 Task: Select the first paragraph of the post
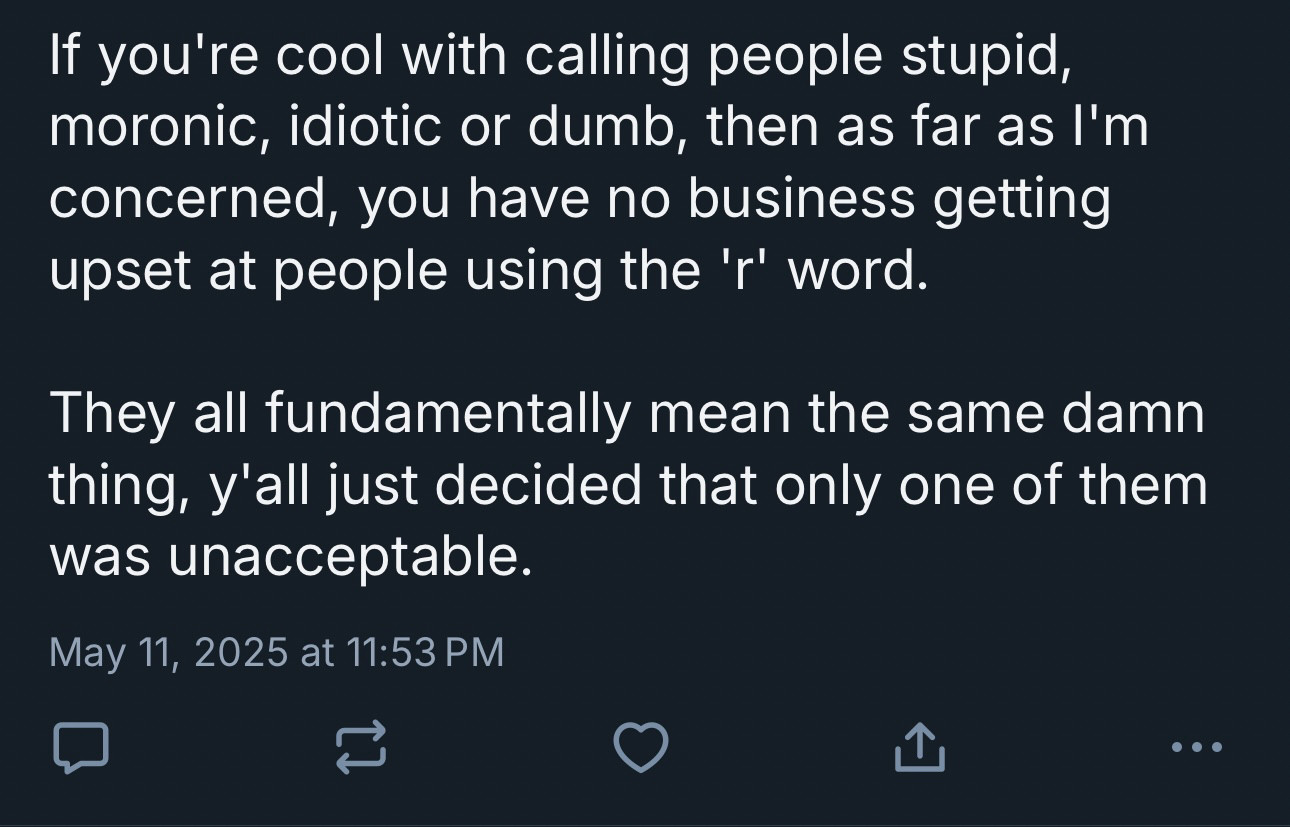(599, 162)
